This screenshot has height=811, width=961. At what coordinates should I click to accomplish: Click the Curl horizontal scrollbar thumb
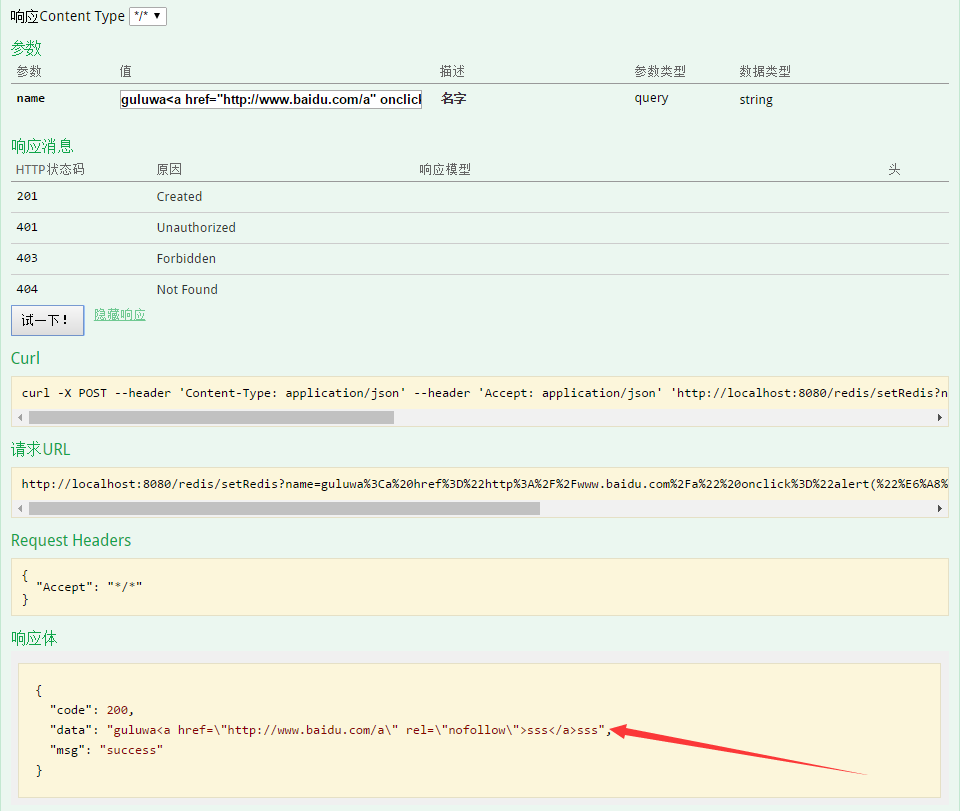(211, 417)
